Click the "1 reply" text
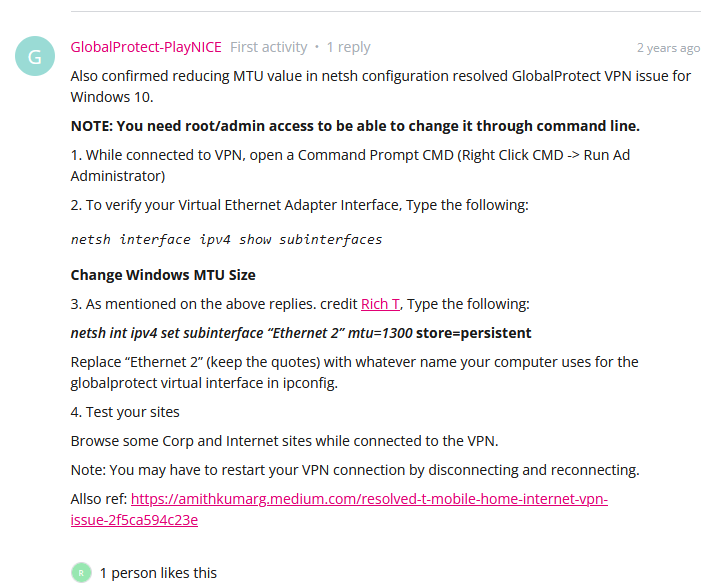Image resolution: width=718 pixels, height=588 pixels. click(348, 47)
